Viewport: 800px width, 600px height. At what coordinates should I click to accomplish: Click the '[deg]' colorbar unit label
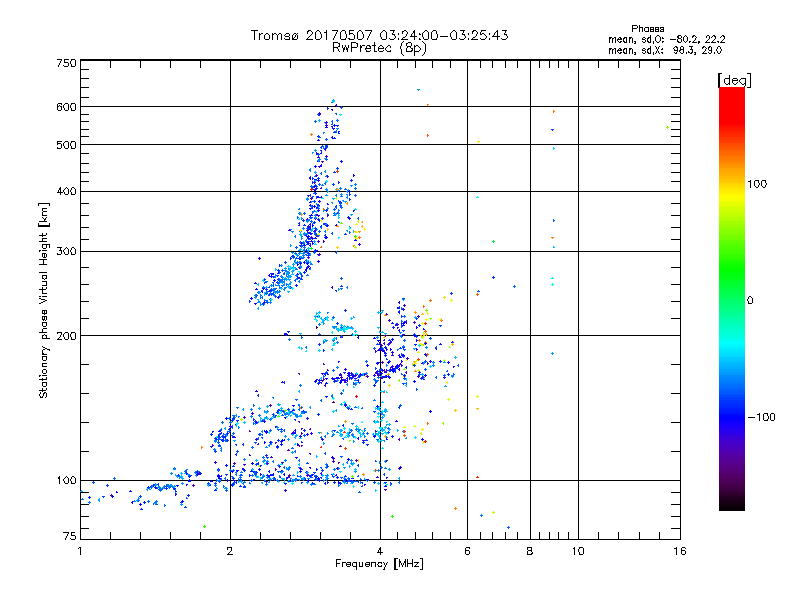(734, 80)
